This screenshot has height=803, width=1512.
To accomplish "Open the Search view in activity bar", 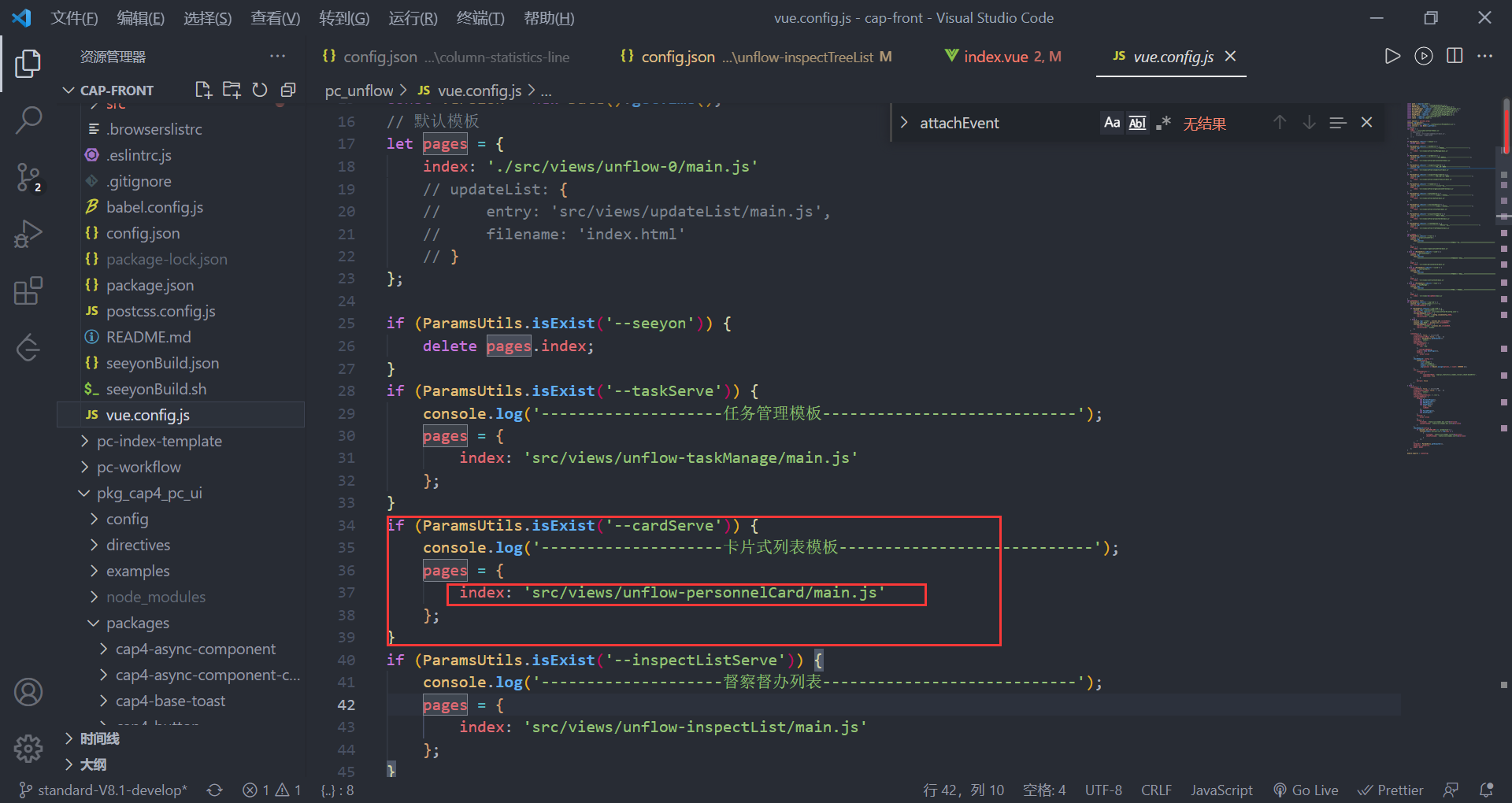I will pyautogui.click(x=28, y=120).
